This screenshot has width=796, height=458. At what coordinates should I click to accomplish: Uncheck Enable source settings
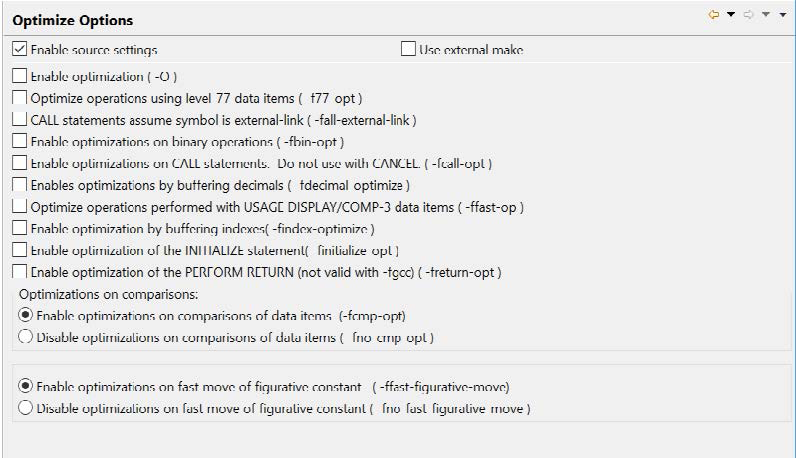(x=20, y=49)
